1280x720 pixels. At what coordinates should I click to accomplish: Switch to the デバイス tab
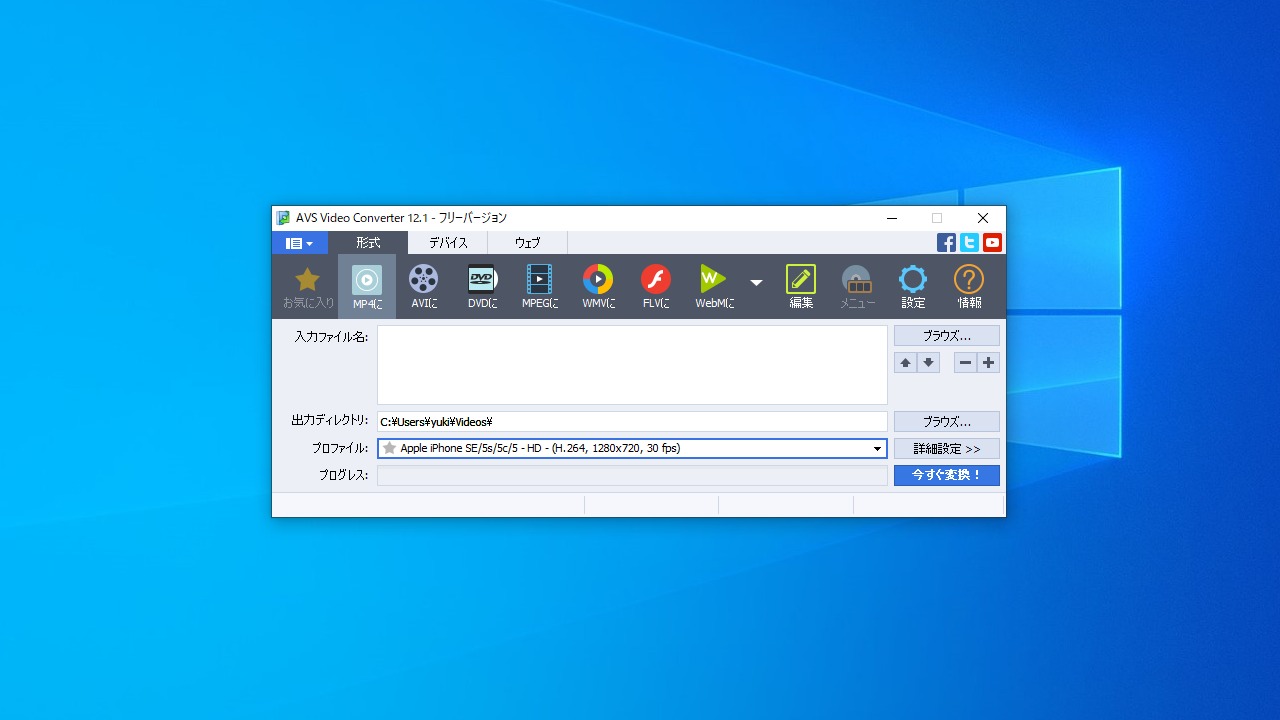pyautogui.click(x=448, y=243)
